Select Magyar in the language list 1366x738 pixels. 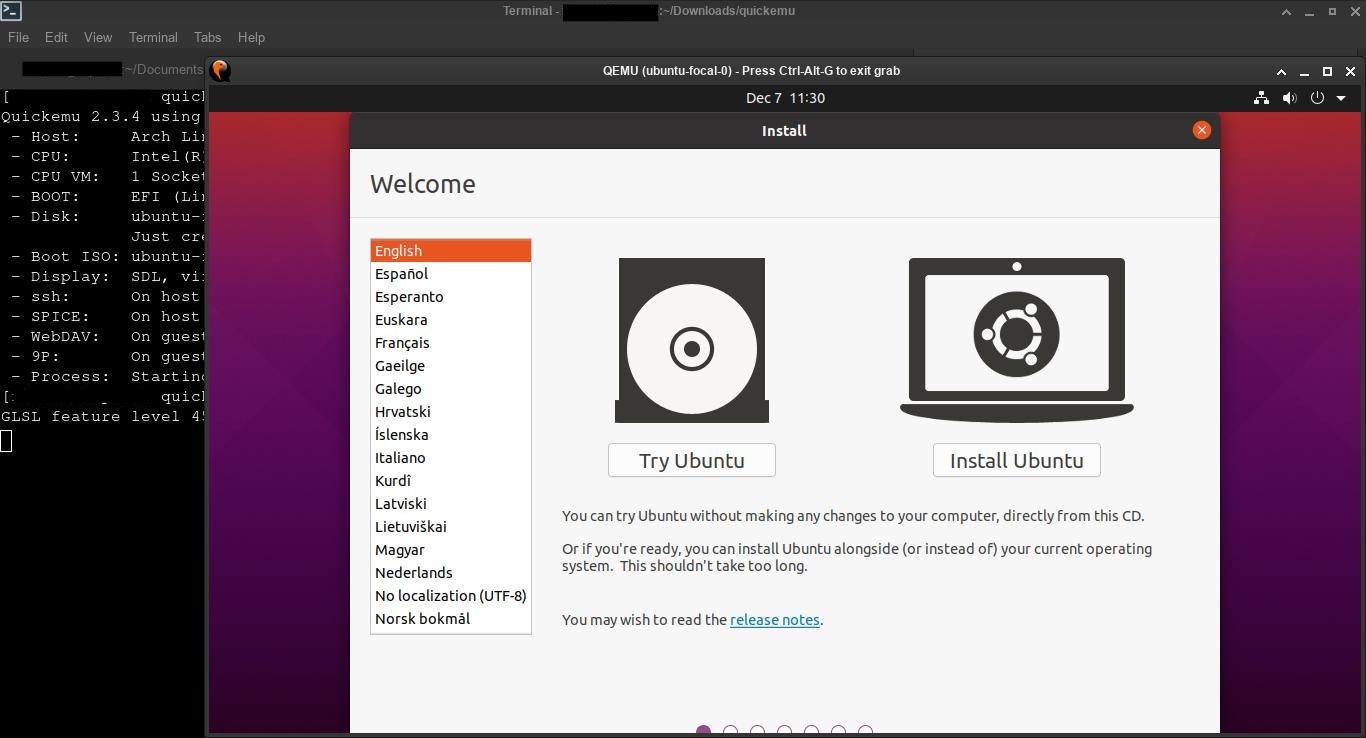(450, 550)
